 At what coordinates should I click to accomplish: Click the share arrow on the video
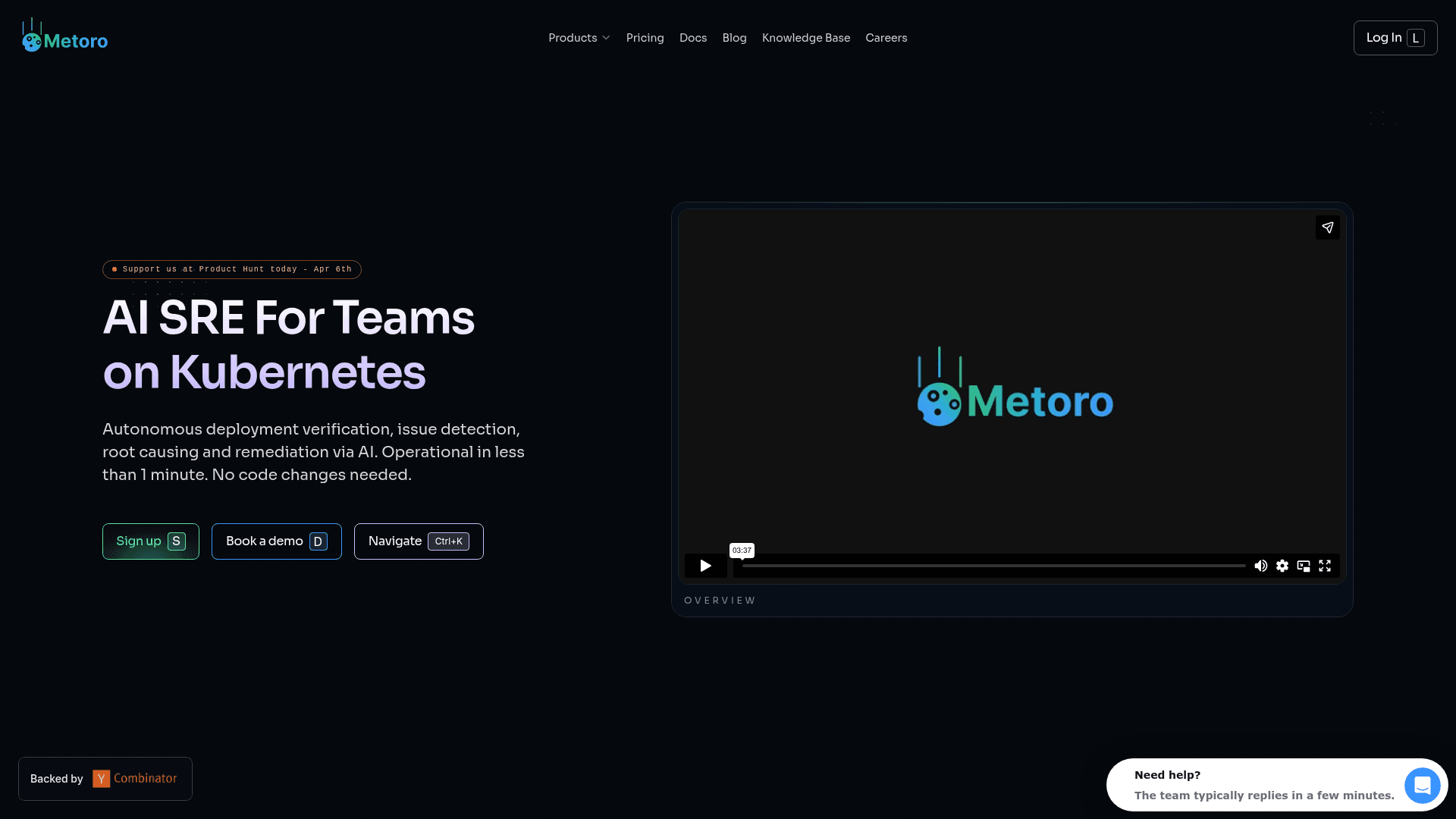(1328, 227)
